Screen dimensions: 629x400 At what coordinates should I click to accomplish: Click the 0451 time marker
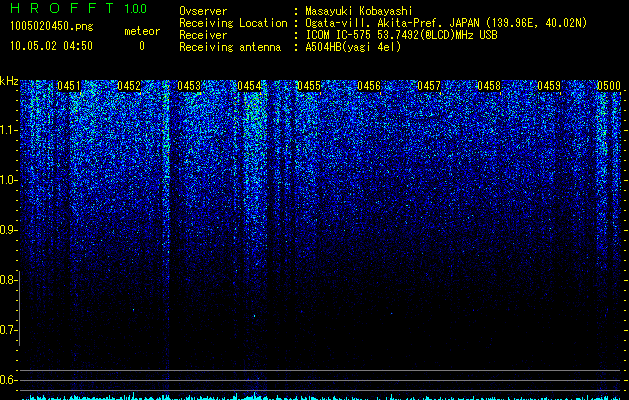tap(69, 86)
